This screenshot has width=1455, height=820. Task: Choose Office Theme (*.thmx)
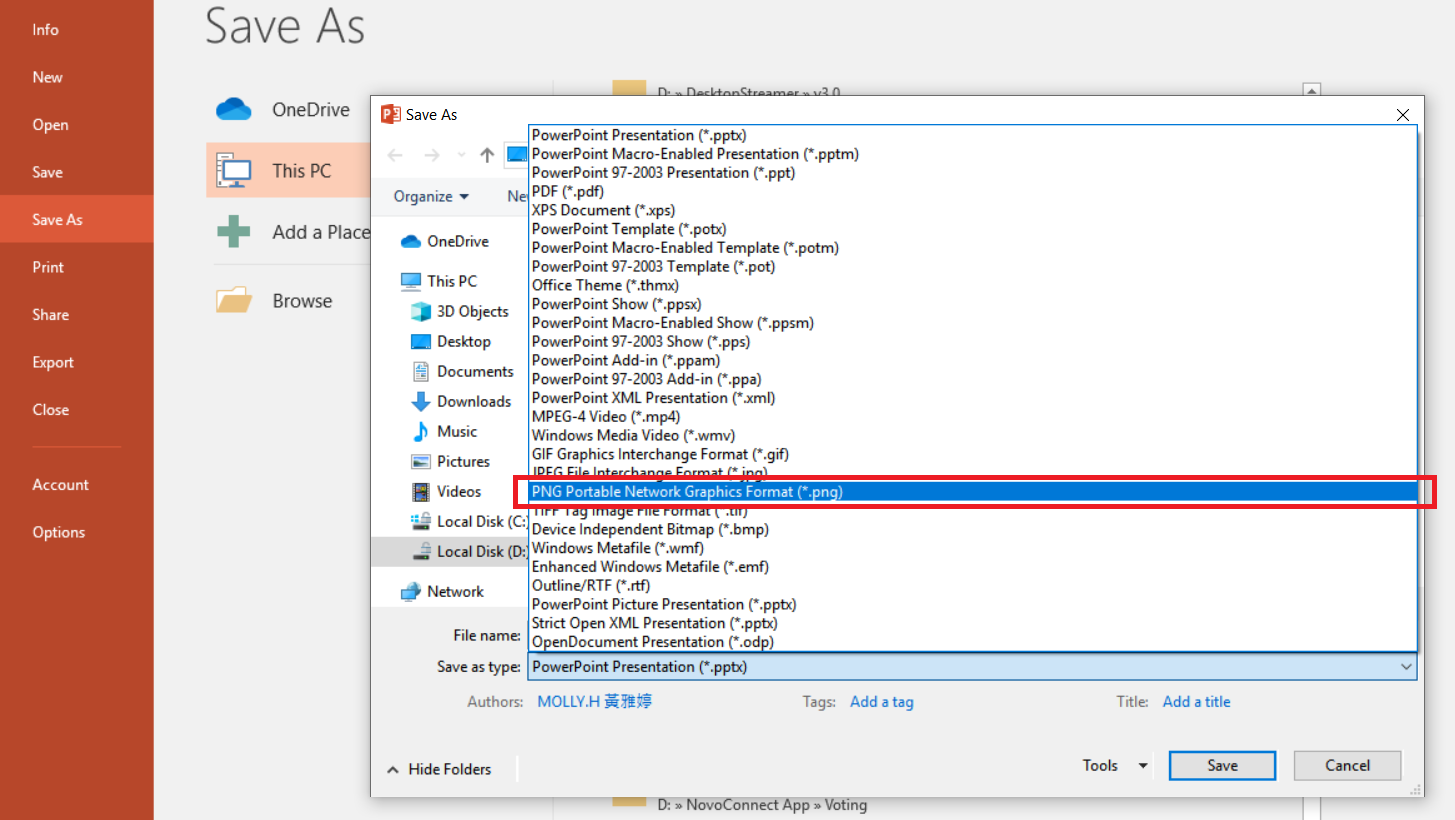972,285
